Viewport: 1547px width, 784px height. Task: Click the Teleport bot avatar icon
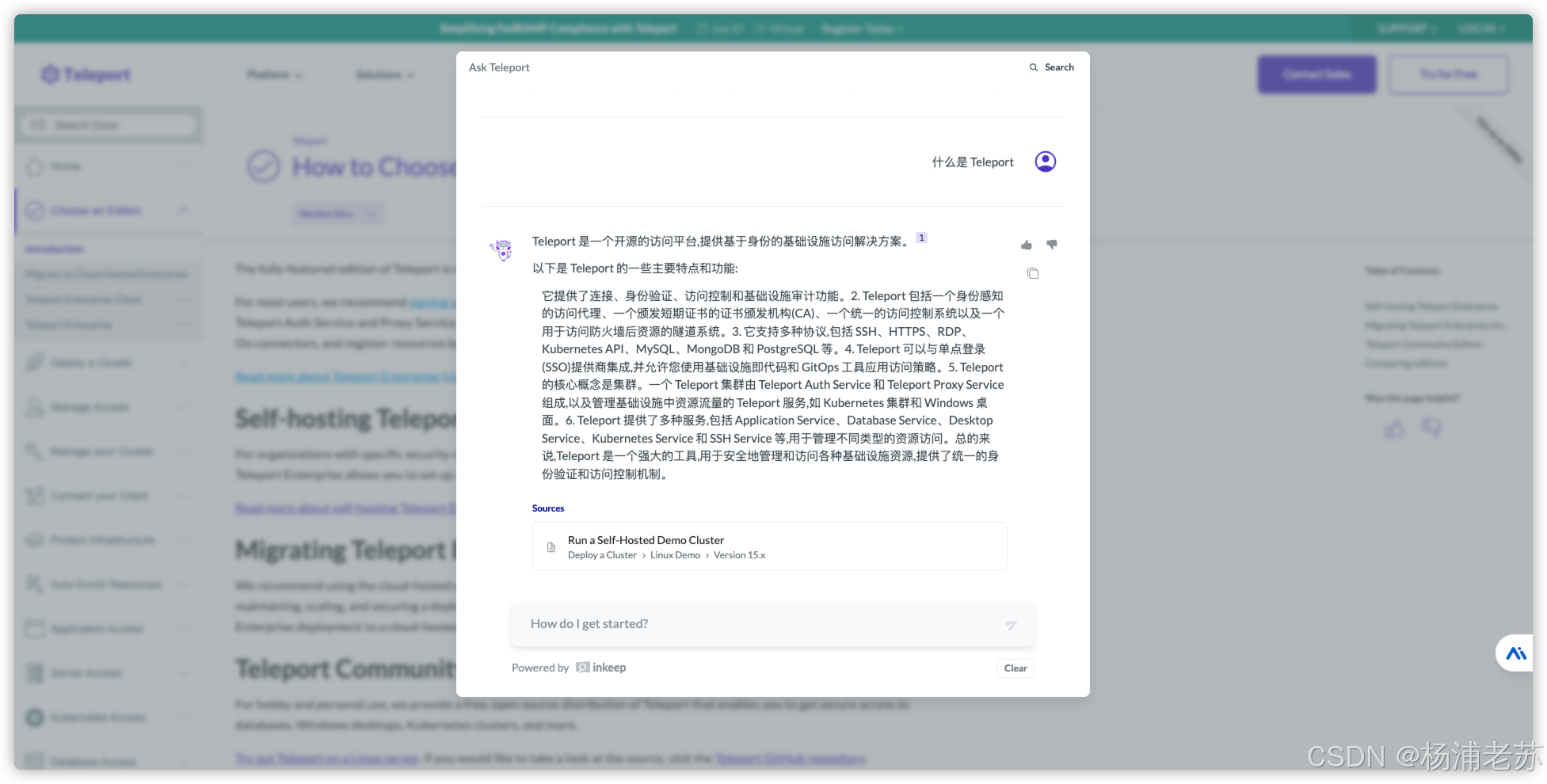tap(501, 249)
